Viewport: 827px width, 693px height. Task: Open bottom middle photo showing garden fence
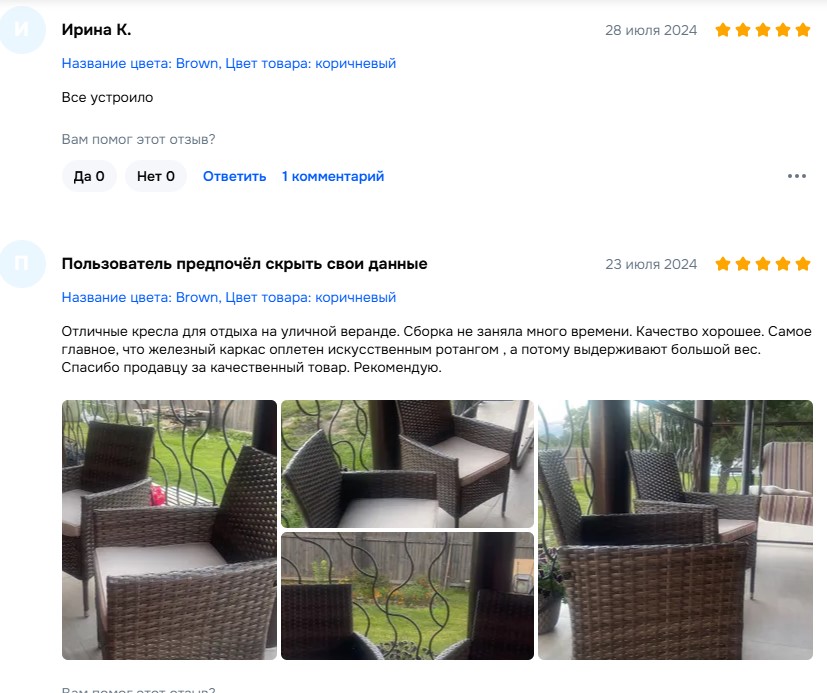point(407,596)
